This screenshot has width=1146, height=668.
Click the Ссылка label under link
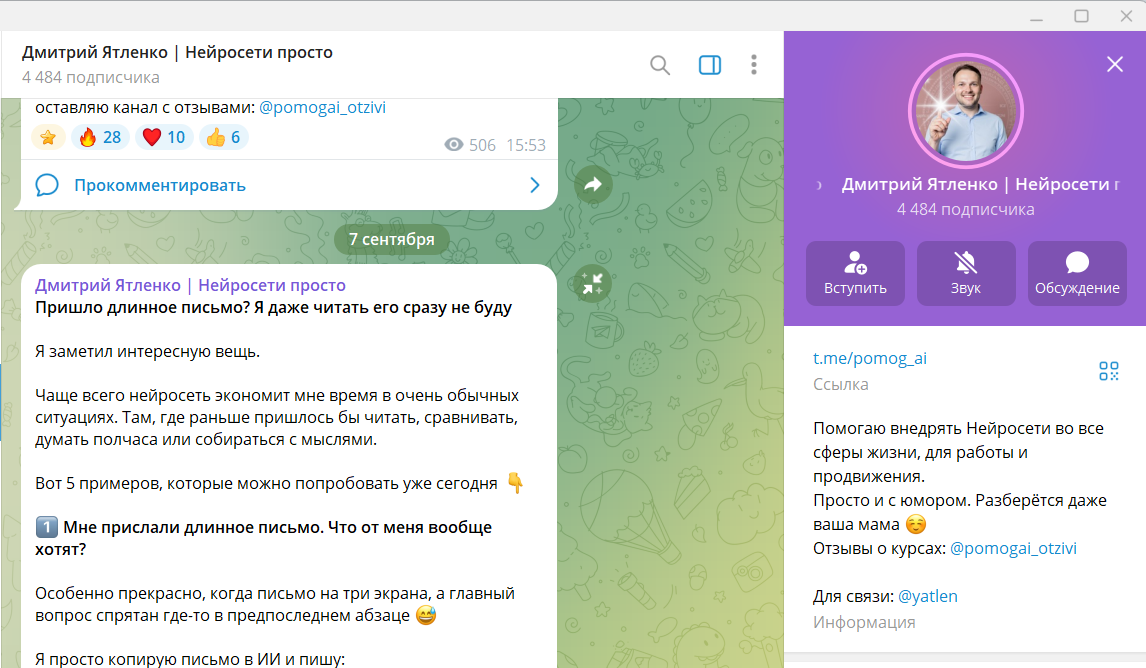pos(840,384)
